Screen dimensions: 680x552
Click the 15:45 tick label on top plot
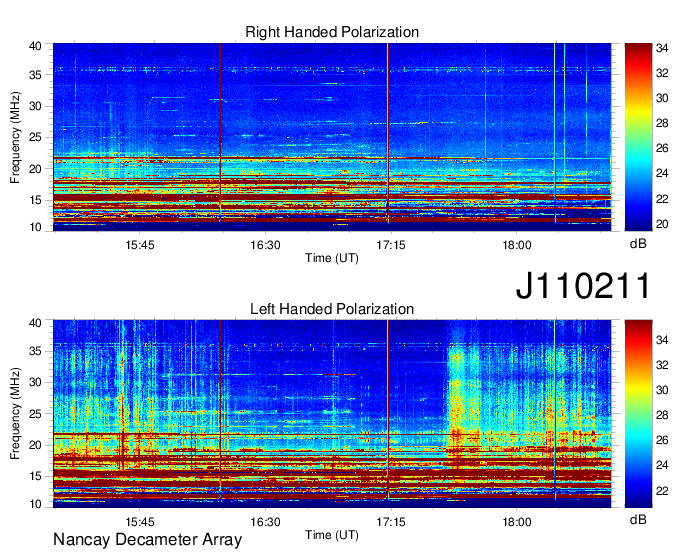pos(140,245)
